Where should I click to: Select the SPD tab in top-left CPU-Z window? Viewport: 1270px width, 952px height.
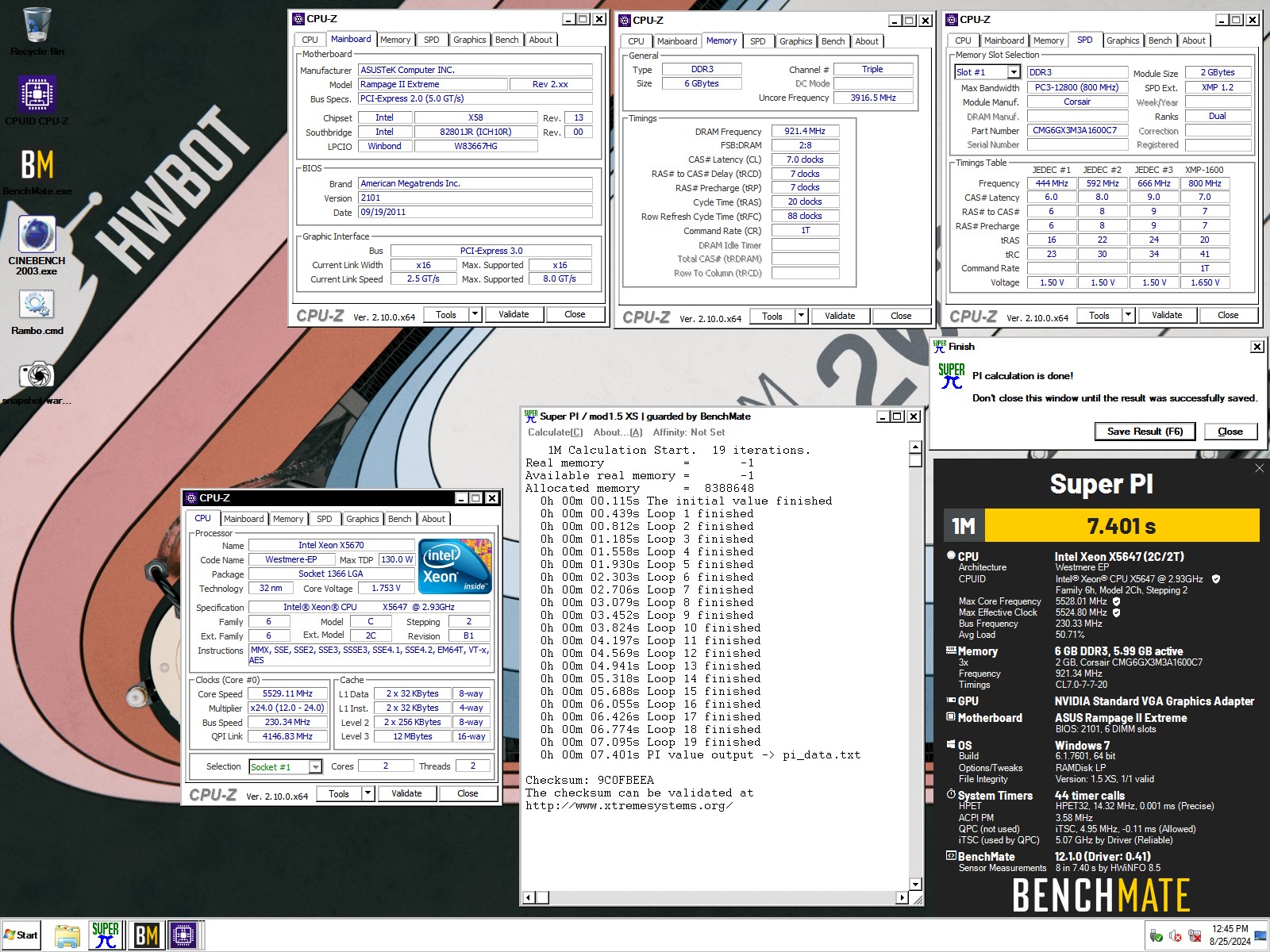pyautogui.click(x=431, y=40)
